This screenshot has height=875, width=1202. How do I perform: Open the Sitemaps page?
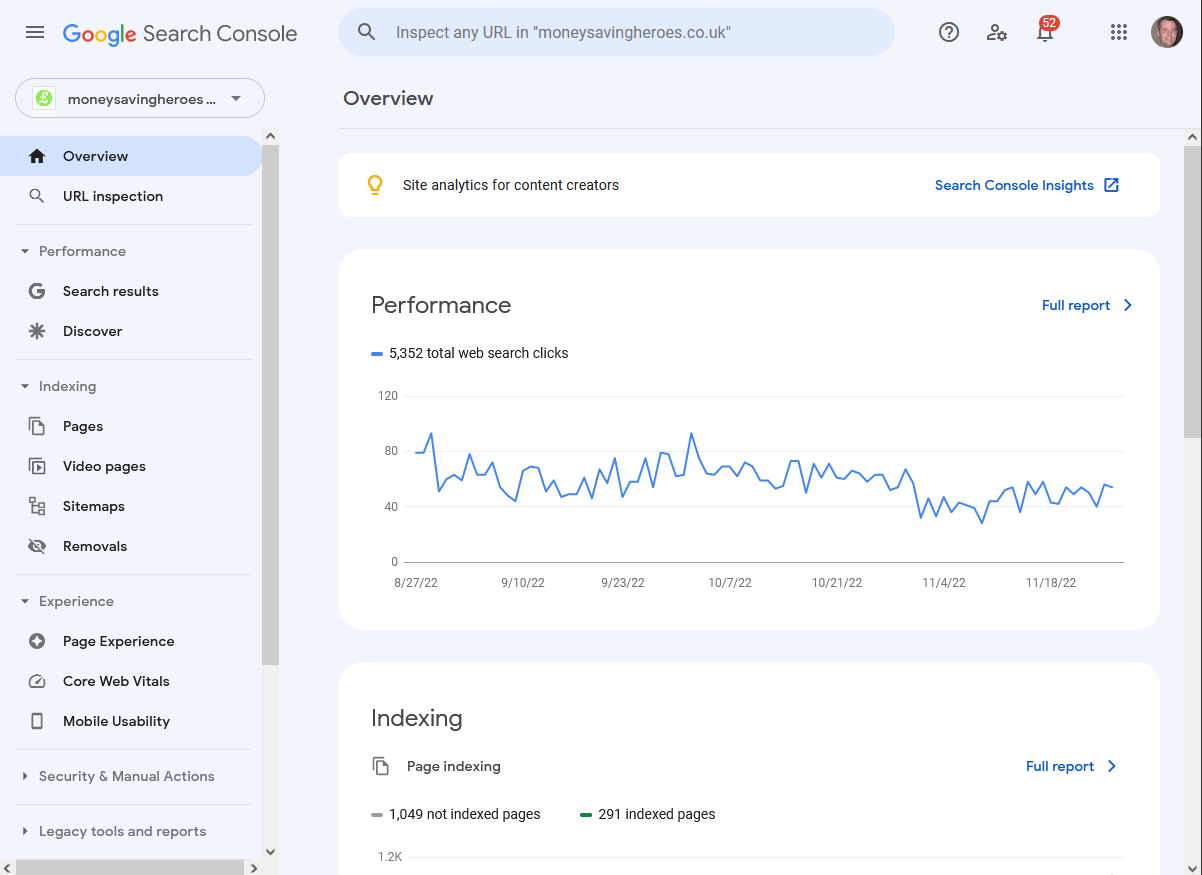[x=93, y=506]
